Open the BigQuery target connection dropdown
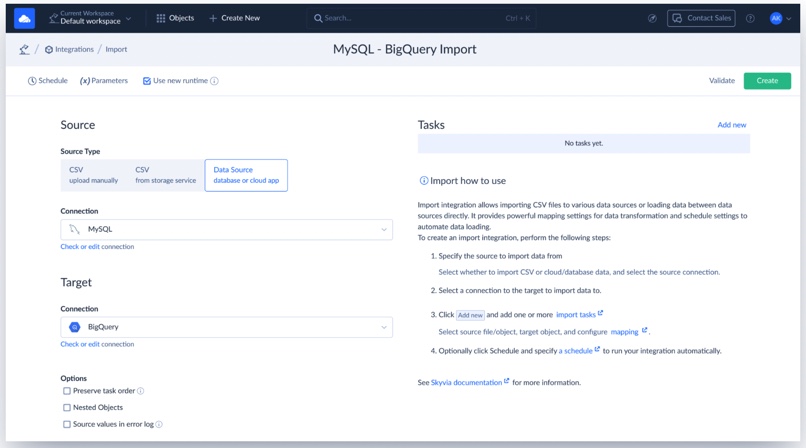The width and height of the screenshot is (806, 448). coord(227,327)
